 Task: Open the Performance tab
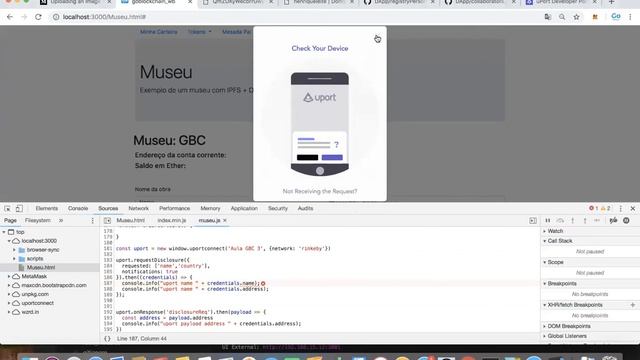(x=174, y=209)
